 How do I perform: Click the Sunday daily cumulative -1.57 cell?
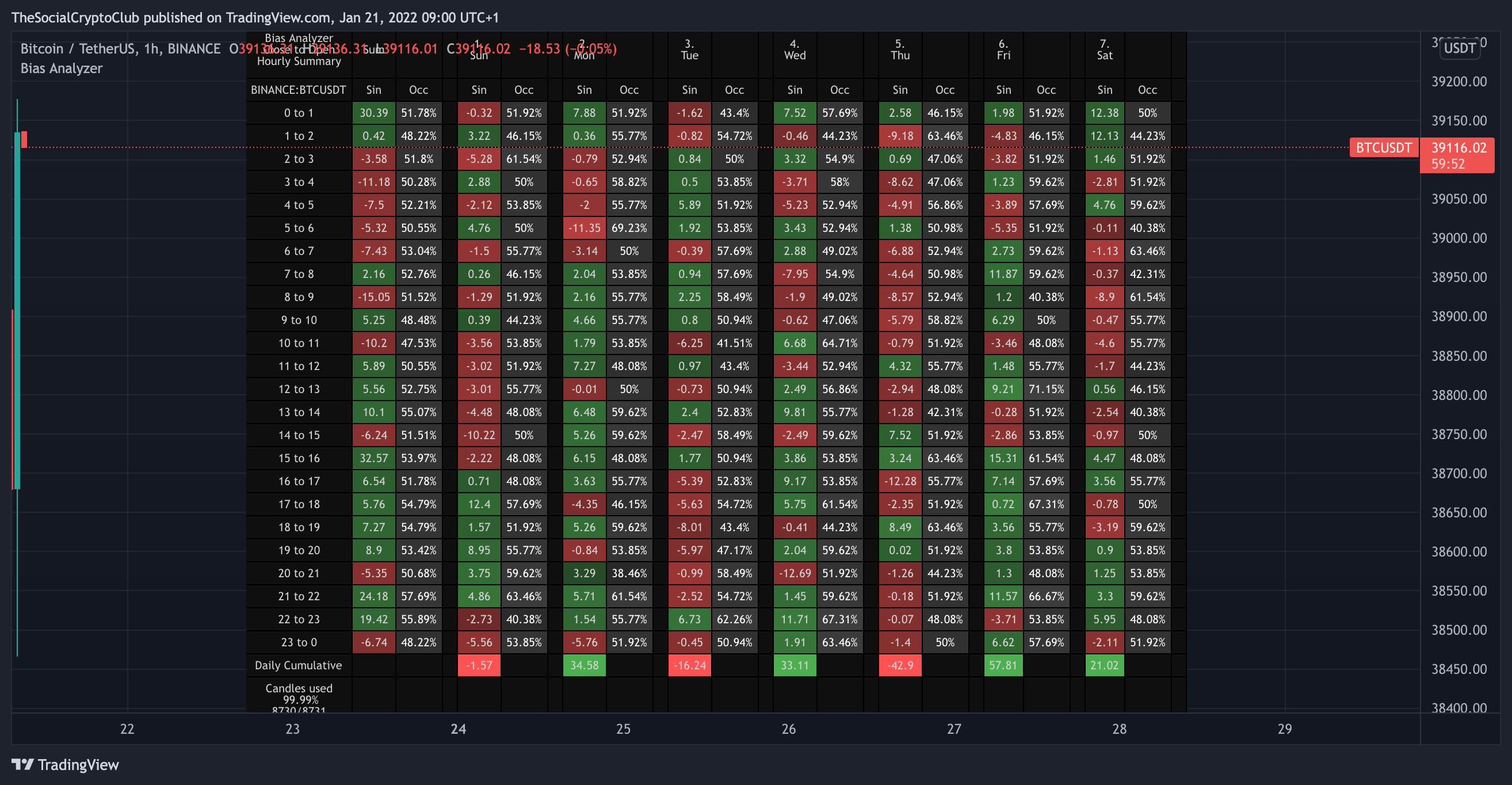(479, 665)
